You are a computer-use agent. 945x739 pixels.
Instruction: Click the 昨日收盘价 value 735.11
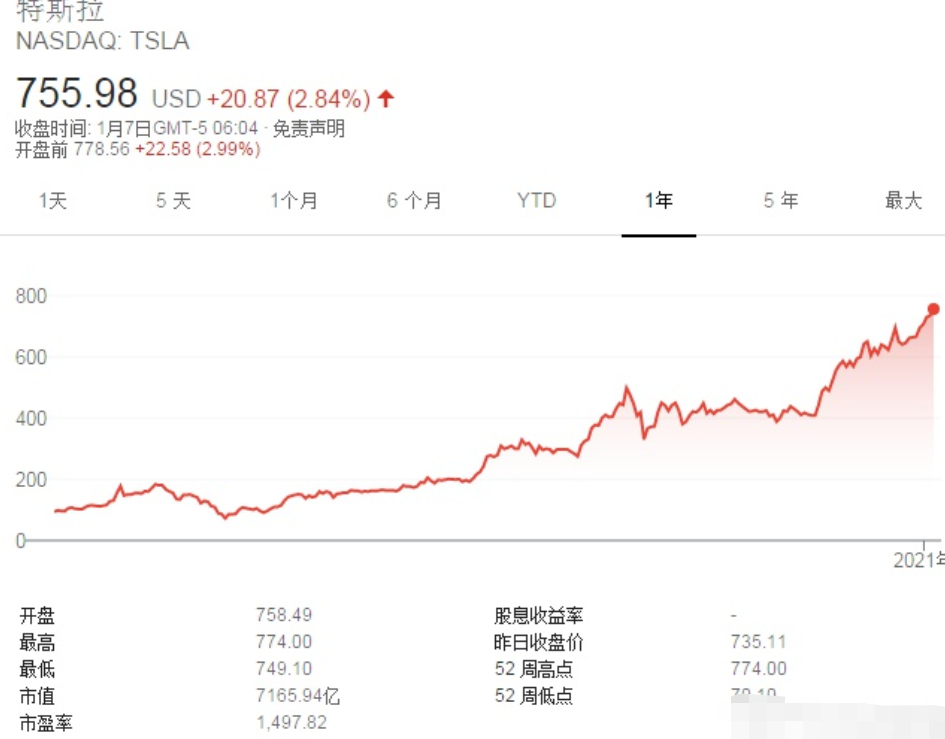(x=758, y=642)
